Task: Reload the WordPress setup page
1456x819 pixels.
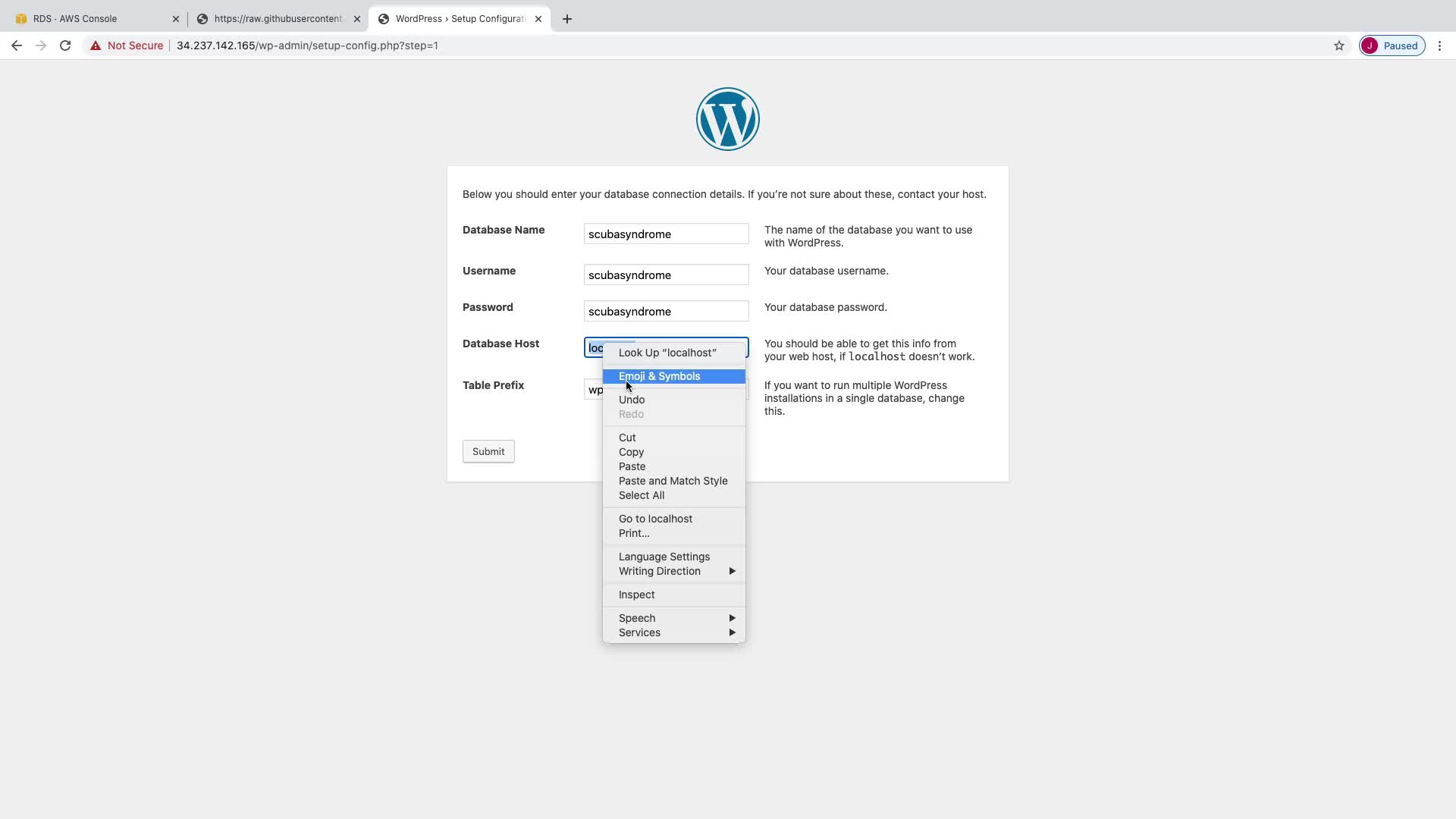Action: click(65, 45)
